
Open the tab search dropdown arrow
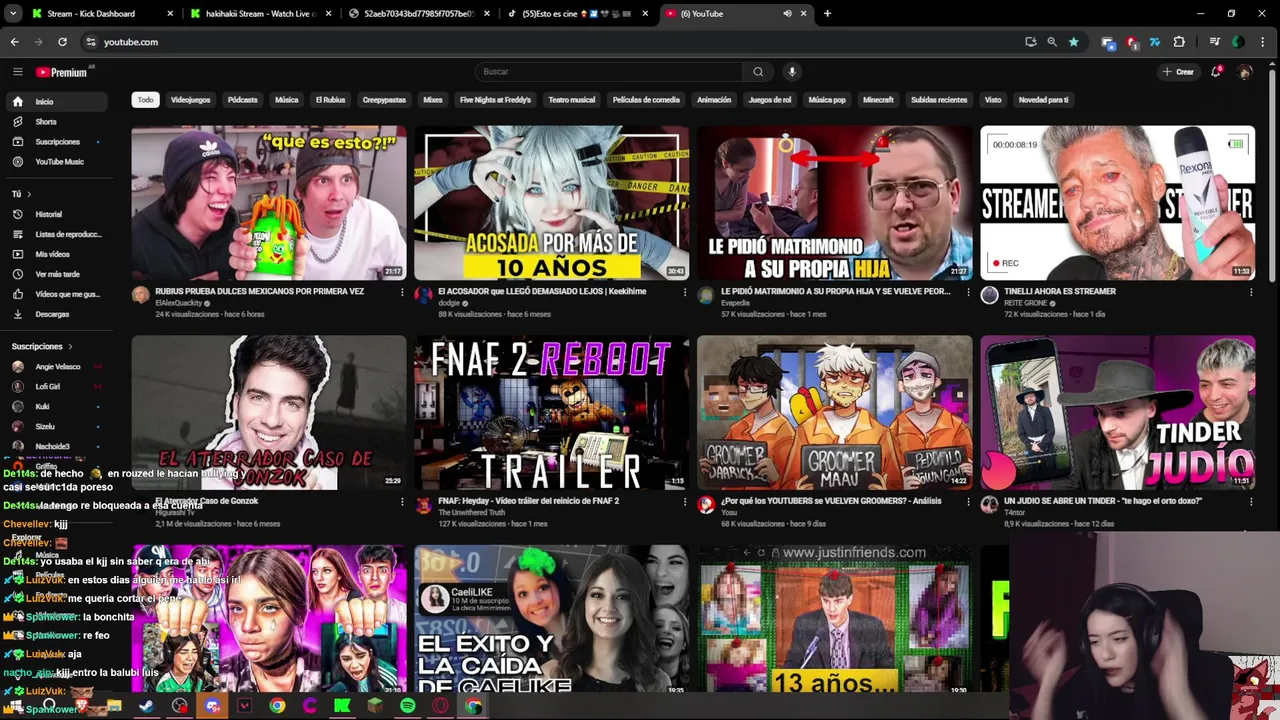pyautogui.click(x=13, y=14)
